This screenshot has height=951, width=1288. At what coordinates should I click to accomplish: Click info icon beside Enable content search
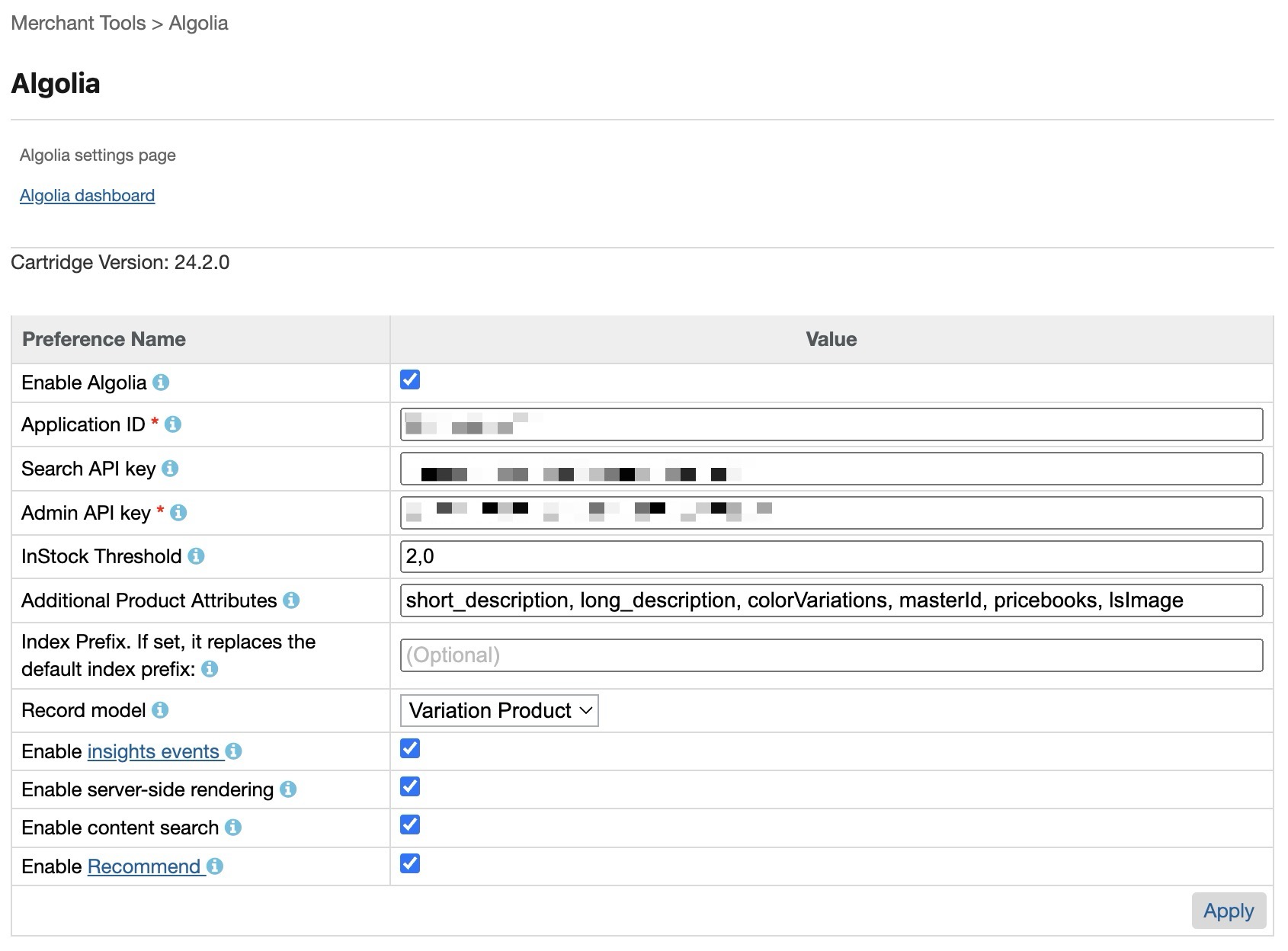[x=233, y=828]
